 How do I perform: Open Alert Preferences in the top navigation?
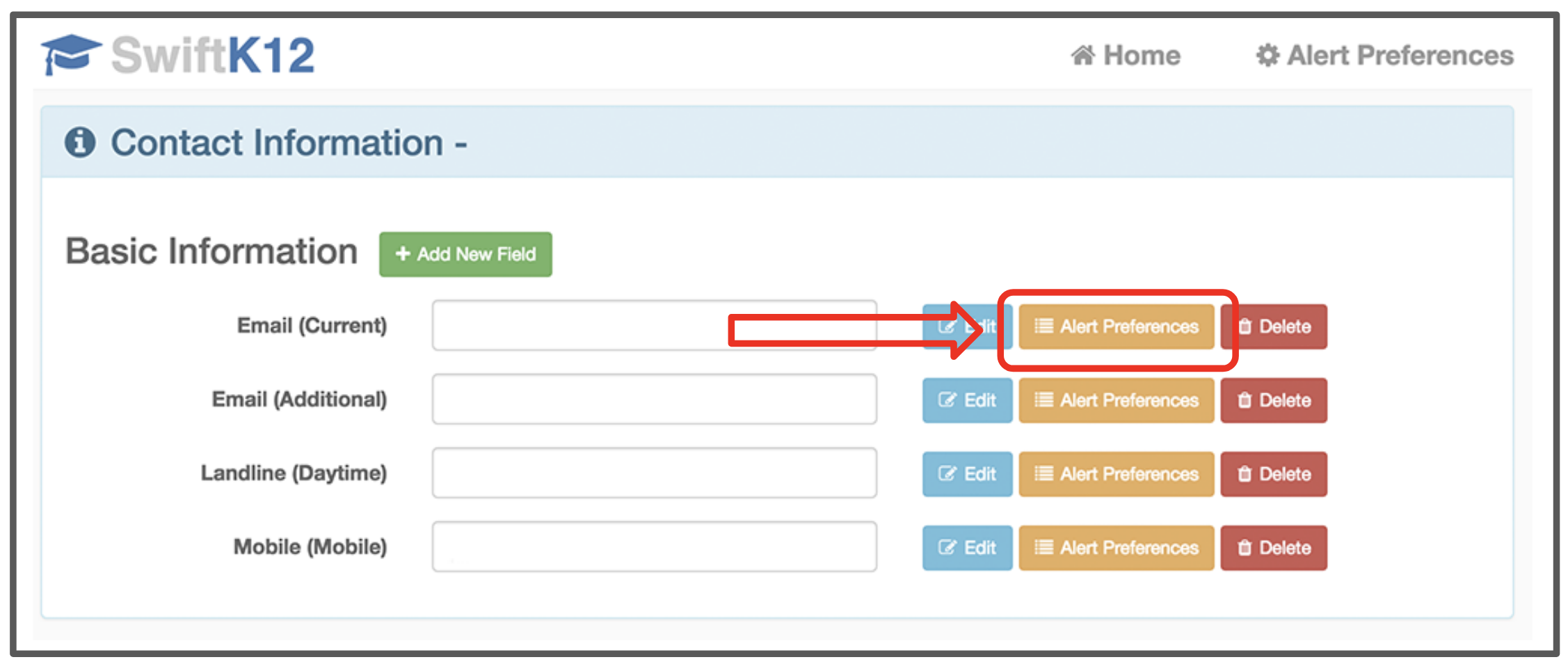tap(1384, 56)
